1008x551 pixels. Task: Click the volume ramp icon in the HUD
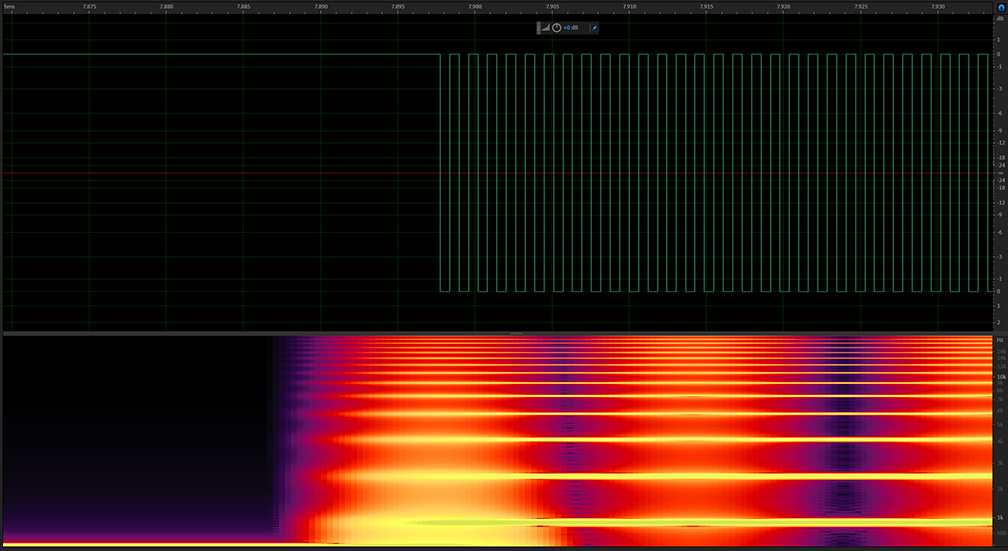[546, 27]
